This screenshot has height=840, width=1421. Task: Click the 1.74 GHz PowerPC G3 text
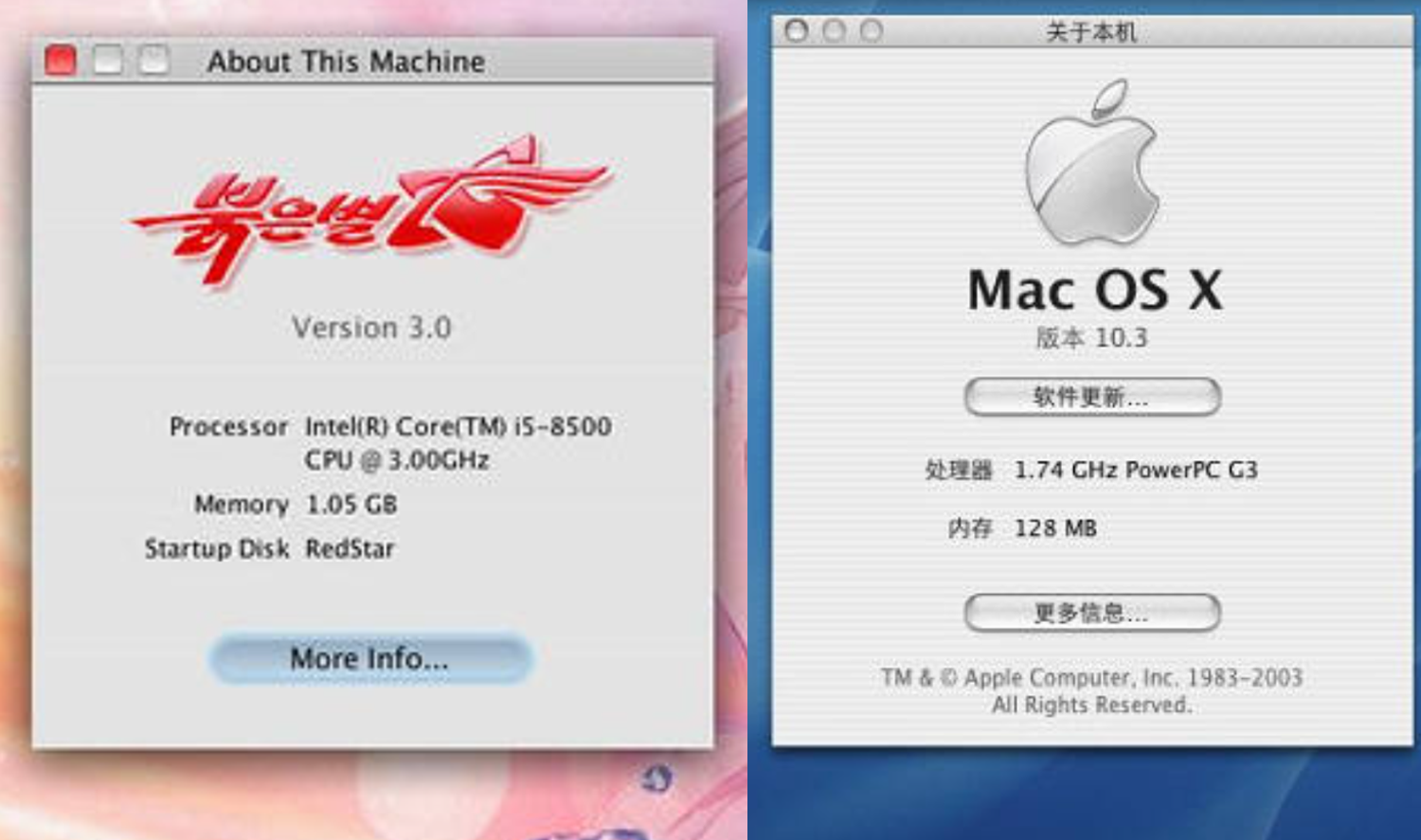pyautogui.click(x=1136, y=470)
